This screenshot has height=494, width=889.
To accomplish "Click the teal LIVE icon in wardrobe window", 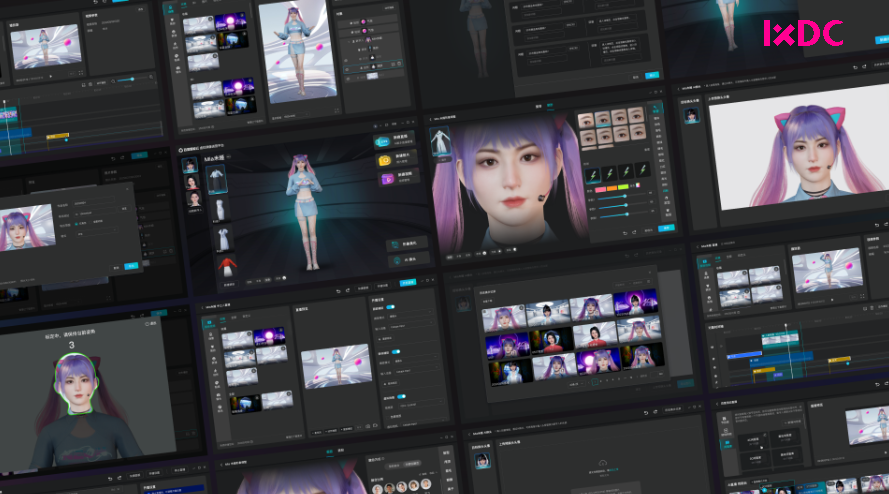I will pyautogui.click(x=383, y=142).
